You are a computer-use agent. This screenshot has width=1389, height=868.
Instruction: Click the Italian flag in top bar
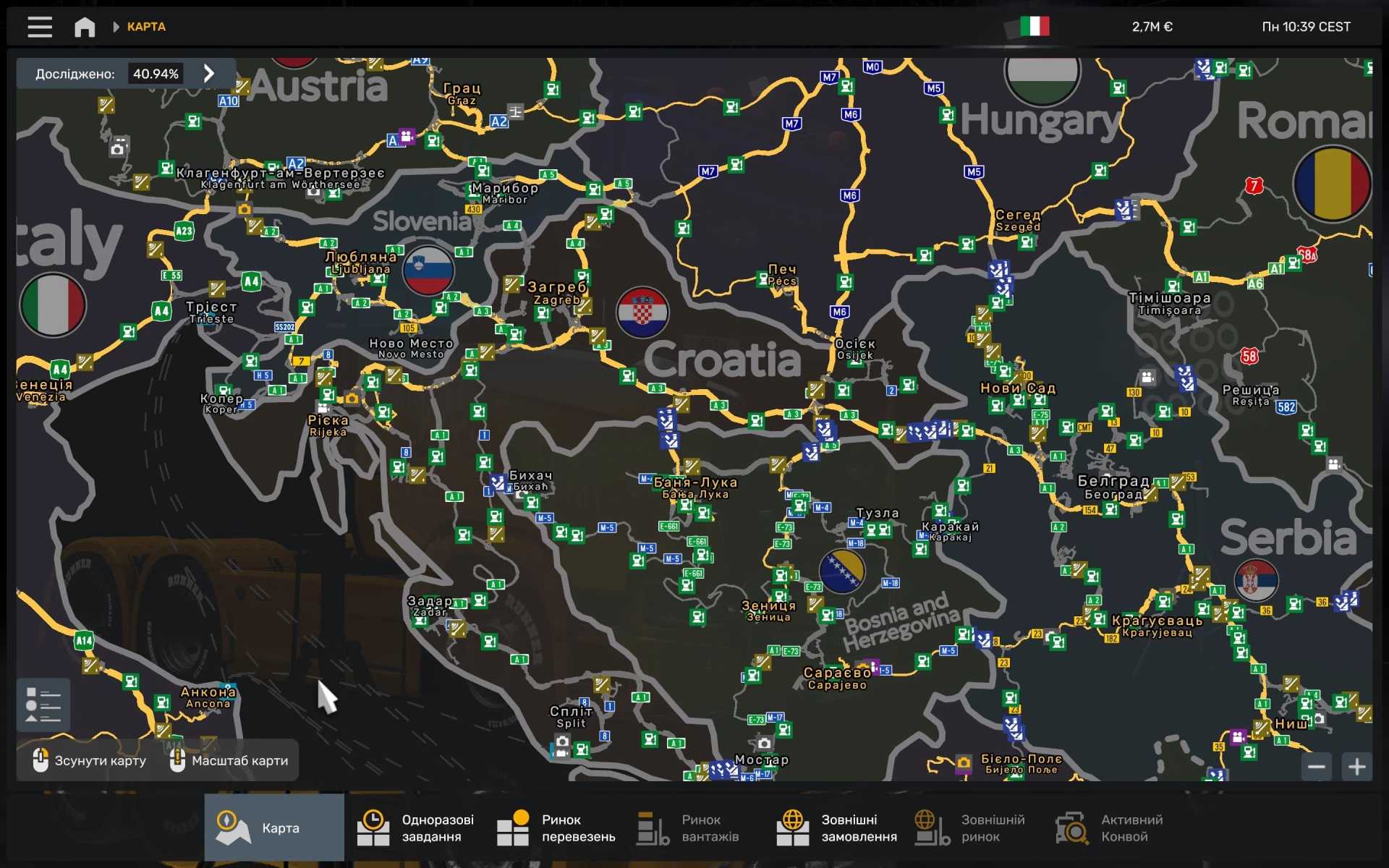click(1035, 27)
